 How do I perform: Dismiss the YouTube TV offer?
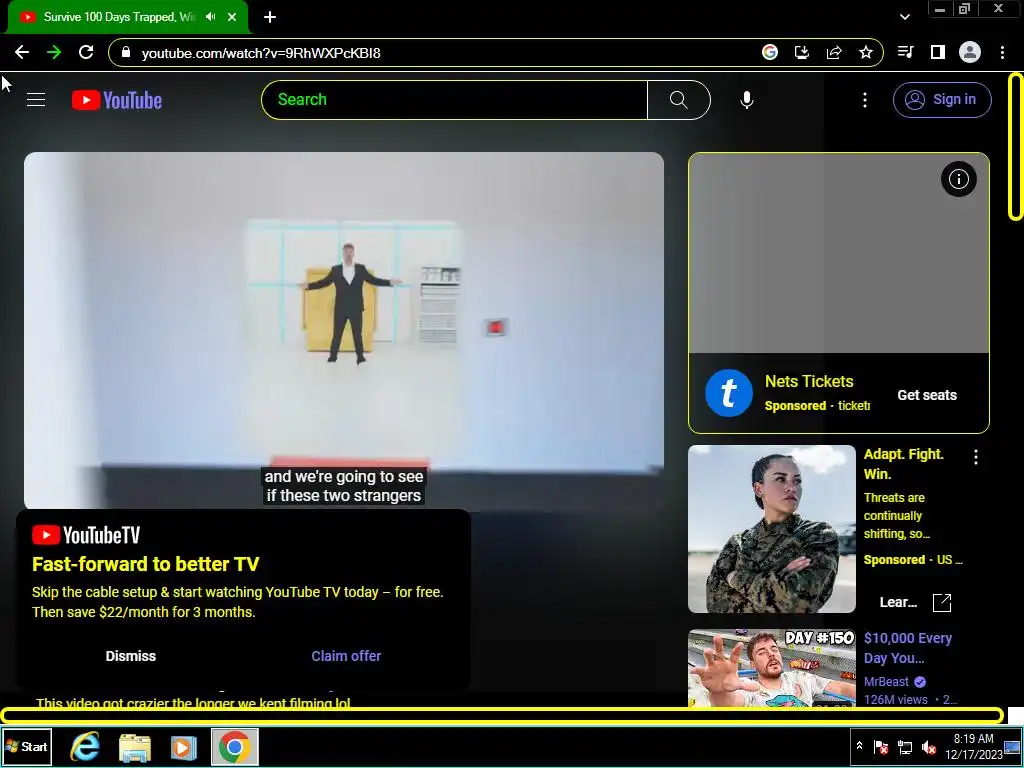point(131,656)
